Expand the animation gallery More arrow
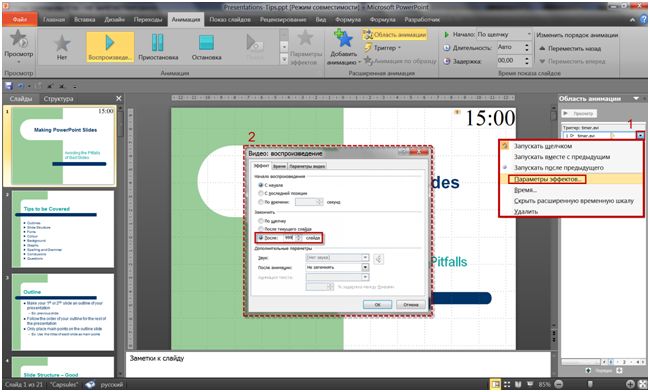650x392 pixels. point(284,60)
